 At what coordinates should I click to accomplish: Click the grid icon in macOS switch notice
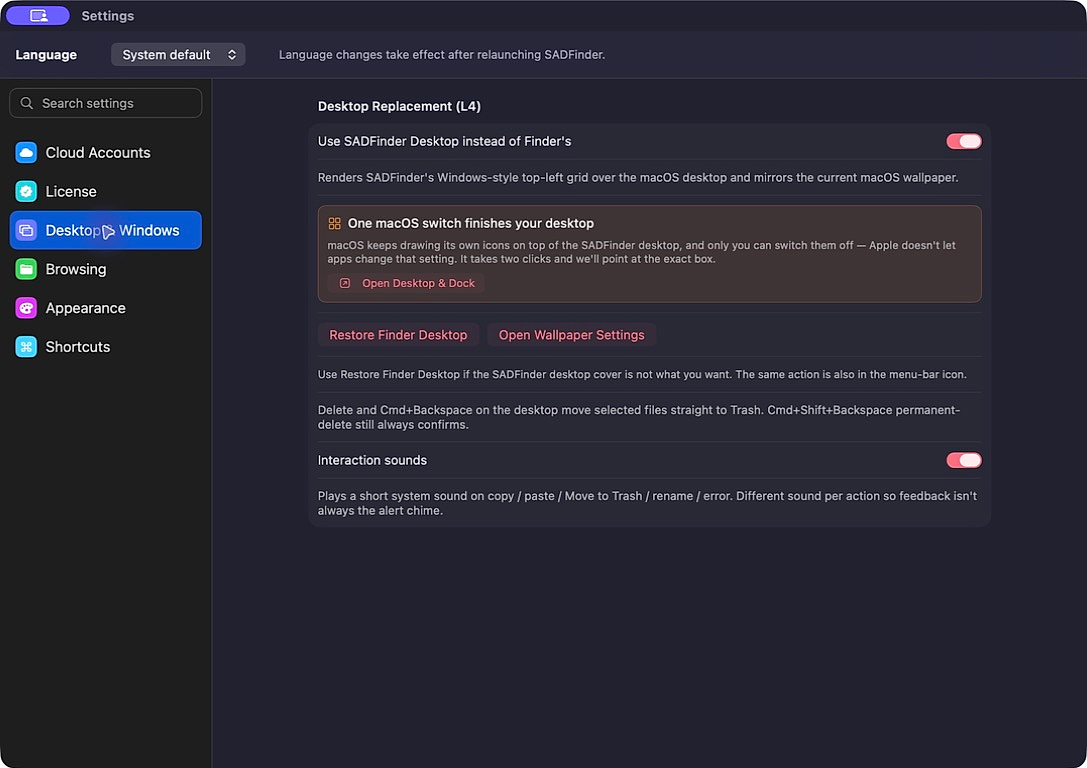pos(334,223)
